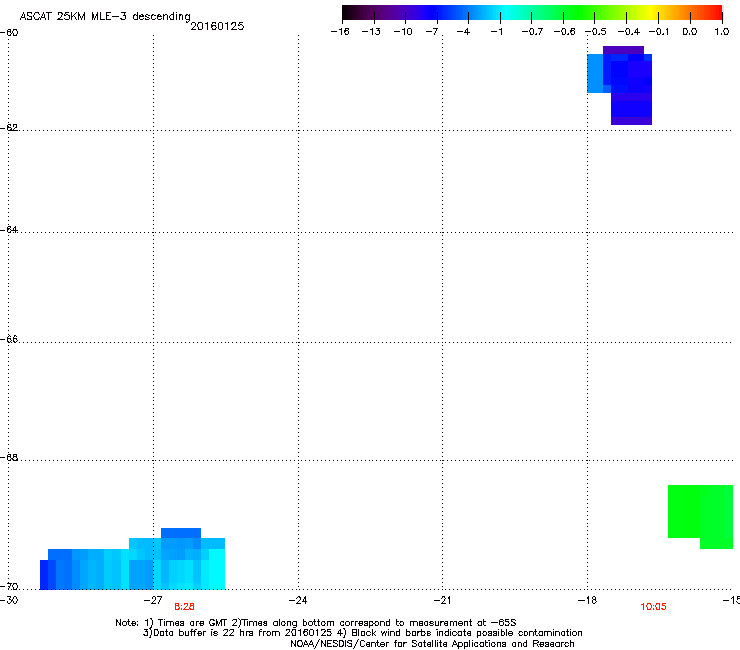
Task: Click the 'Data buffer is 22 hrs' note line
Action: 362,633
